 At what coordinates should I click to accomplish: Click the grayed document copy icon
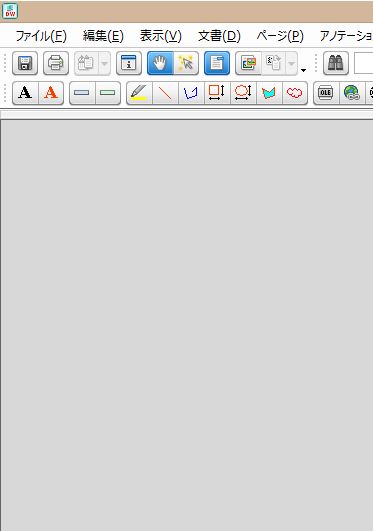point(273,63)
